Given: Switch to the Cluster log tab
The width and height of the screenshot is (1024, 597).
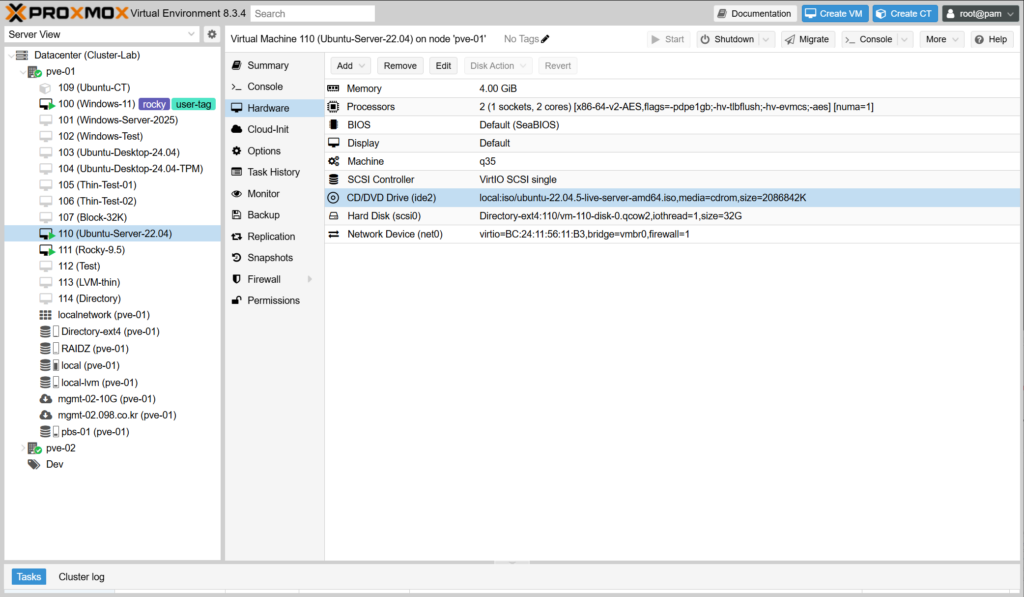Looking at the screenshot, I should [81, 577].
